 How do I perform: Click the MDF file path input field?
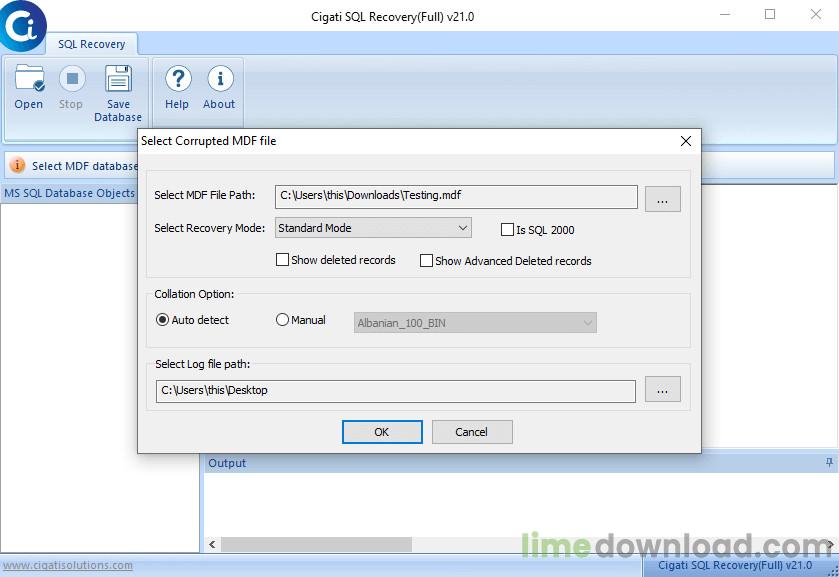[x=456, y=196]
